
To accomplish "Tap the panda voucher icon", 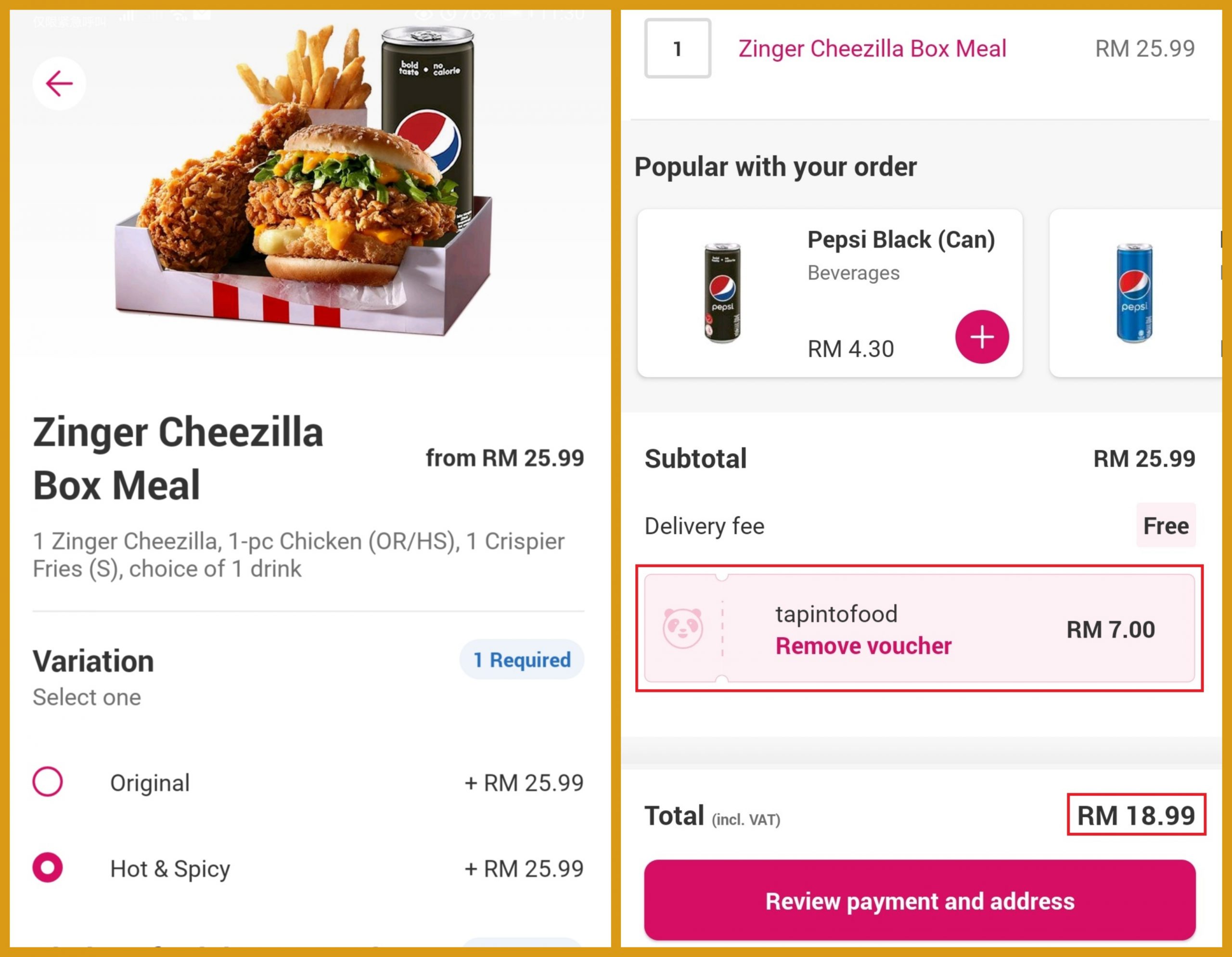I will click(x=682, y=628).
